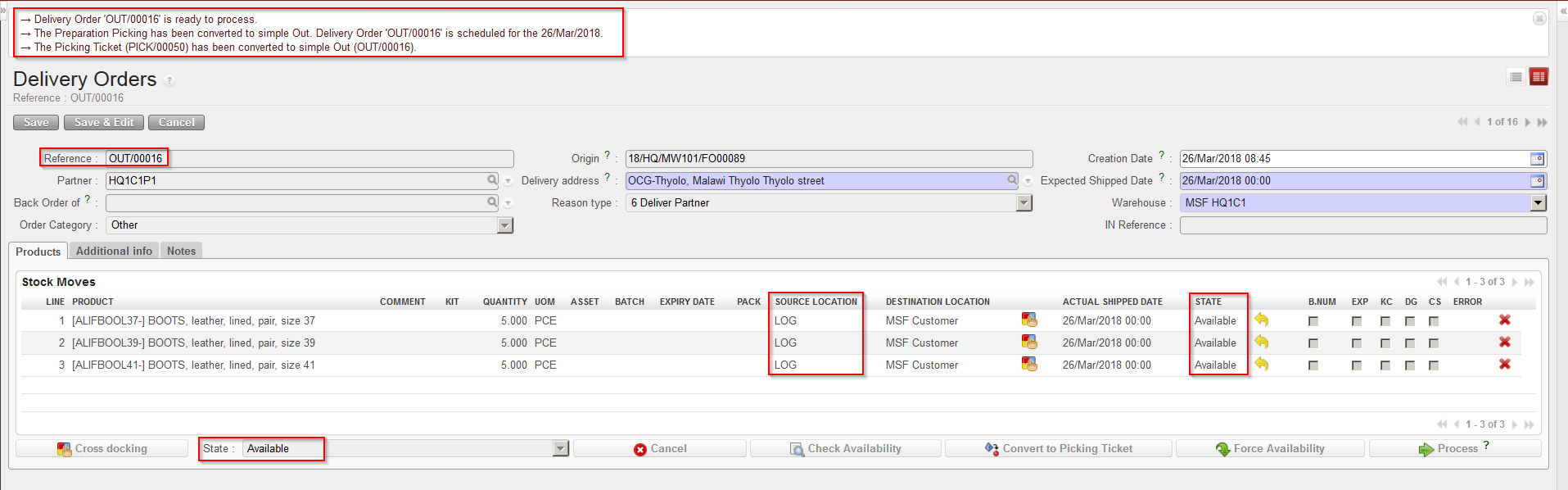Open the Creation Date calendar picker
The height and width of the screenshot is (490, 1568).
pyautogui.click(x=1537, y=159)
